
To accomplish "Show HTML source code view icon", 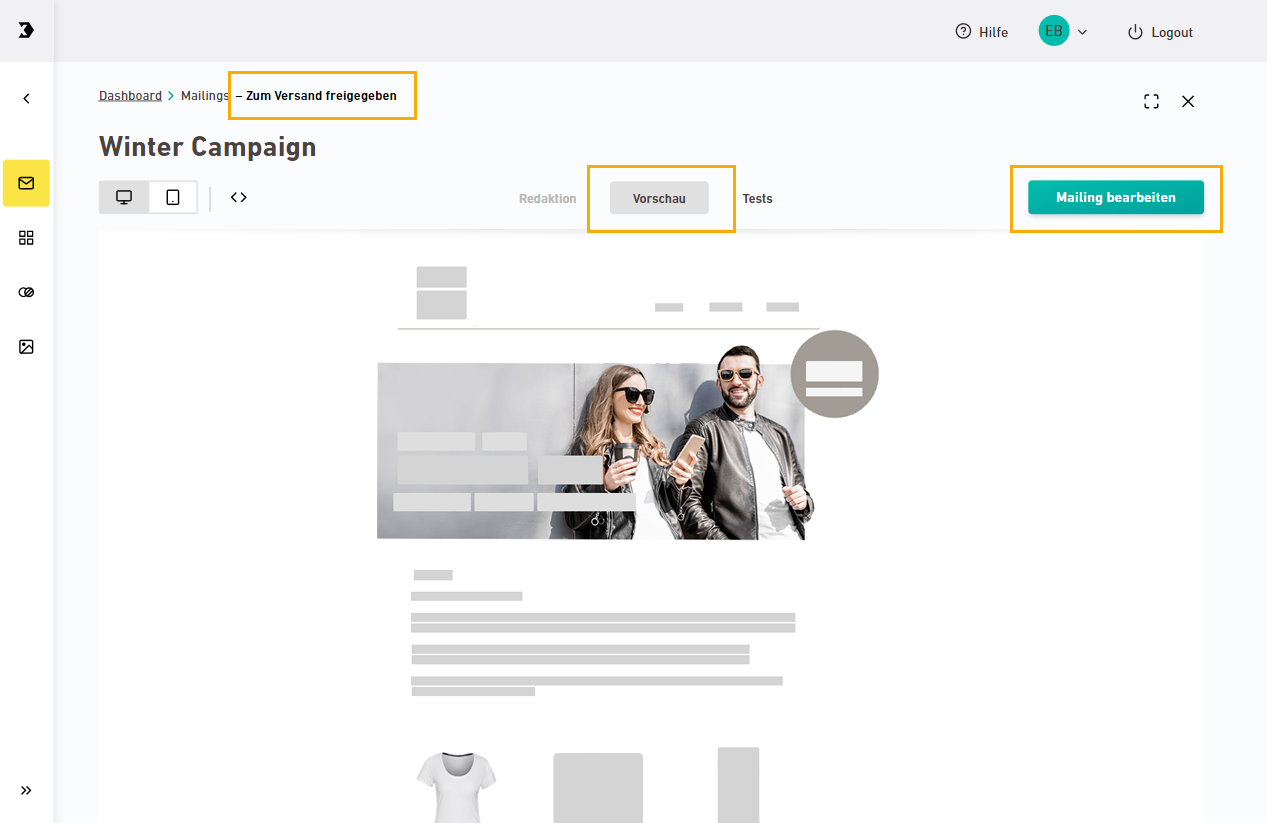I will [238, 197].
